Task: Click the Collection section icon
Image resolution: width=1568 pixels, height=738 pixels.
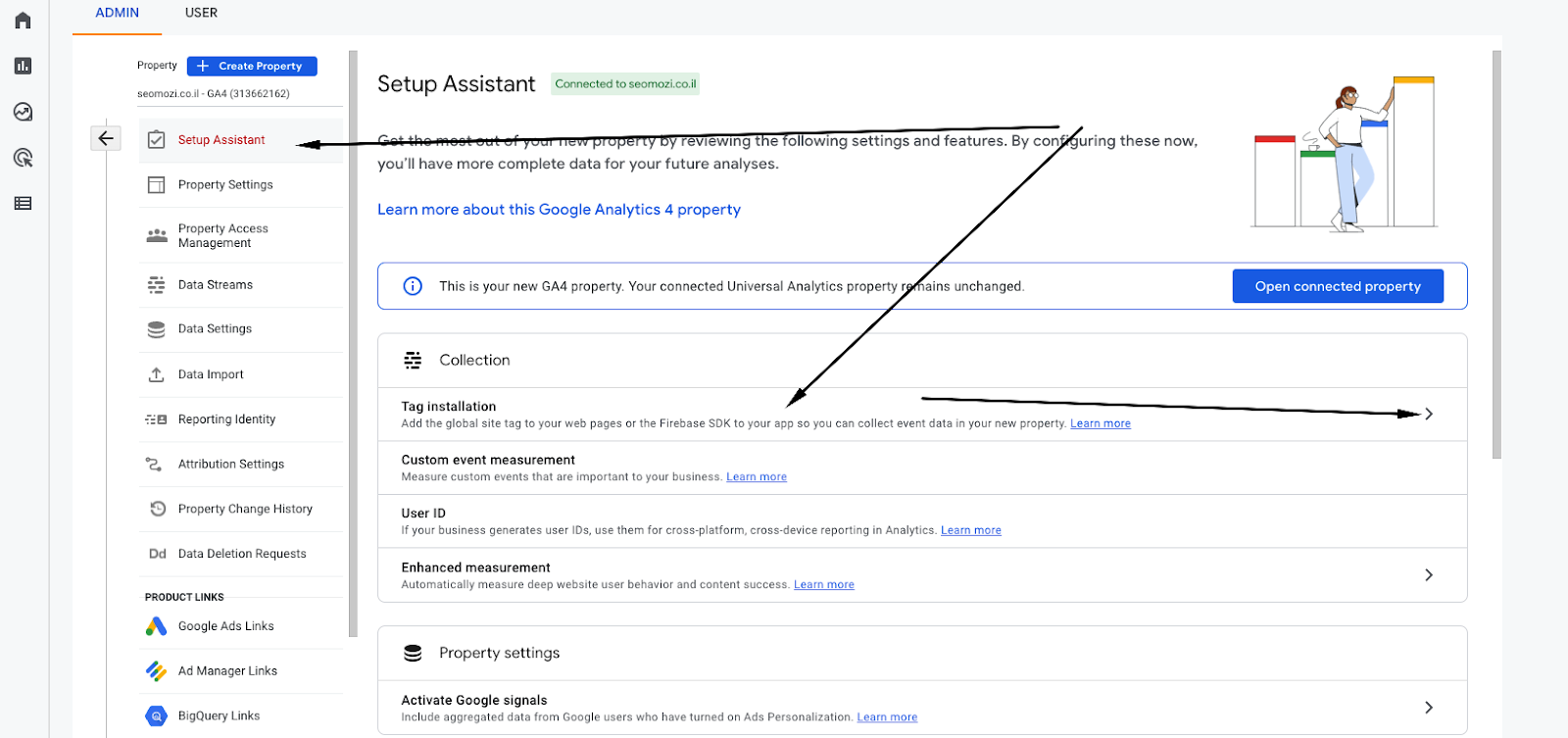Action: coord(413,361)
